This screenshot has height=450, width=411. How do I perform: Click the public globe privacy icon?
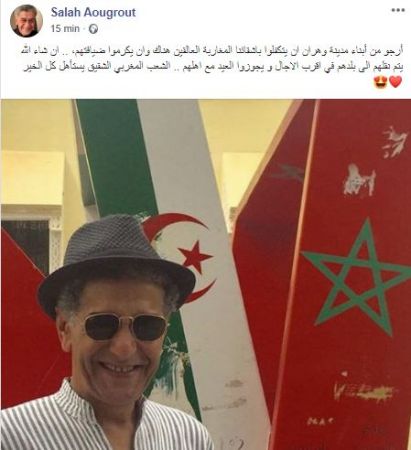tap(93, 29)
